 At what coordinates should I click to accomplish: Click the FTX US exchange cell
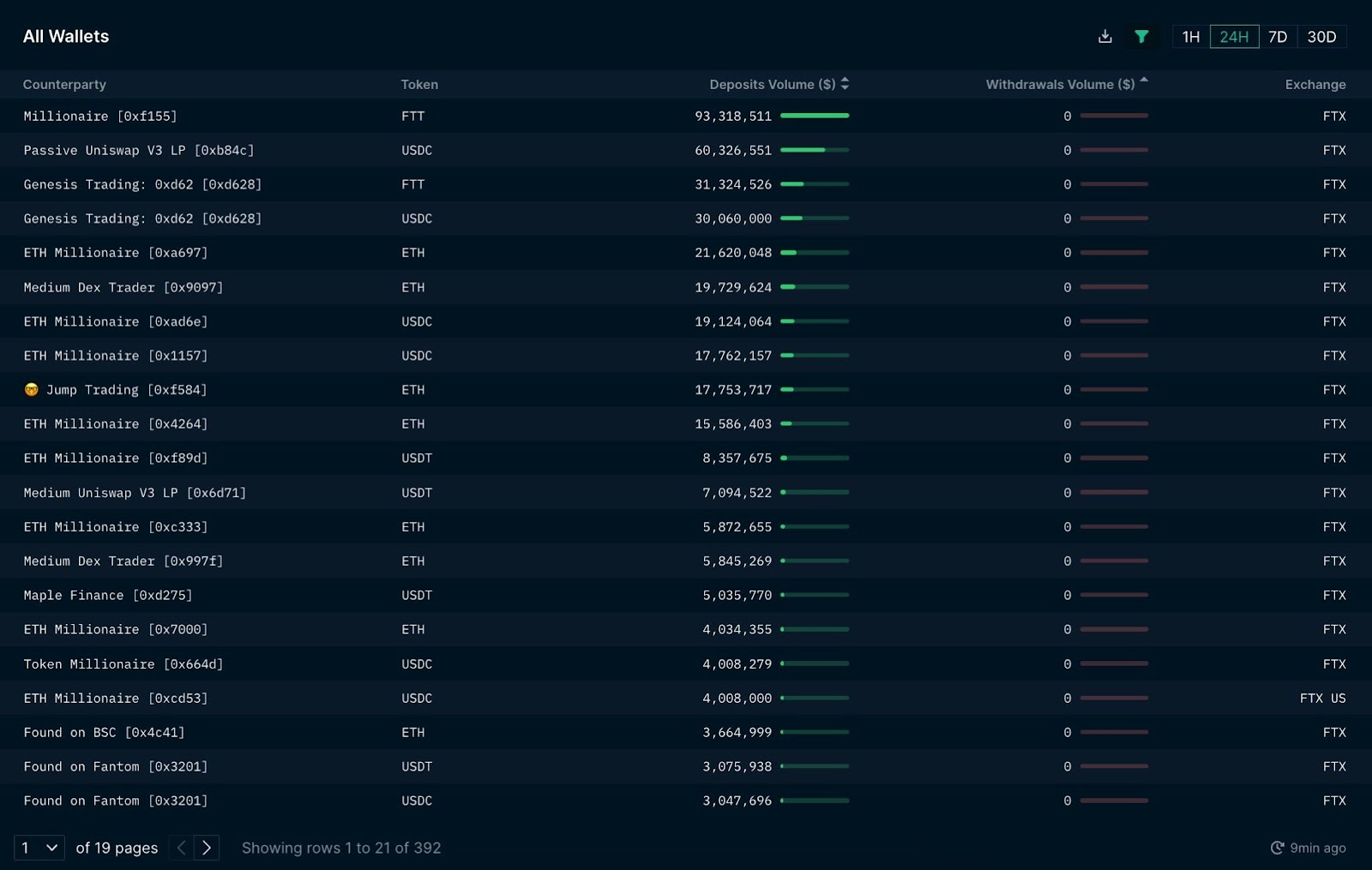pos(1323,699)
